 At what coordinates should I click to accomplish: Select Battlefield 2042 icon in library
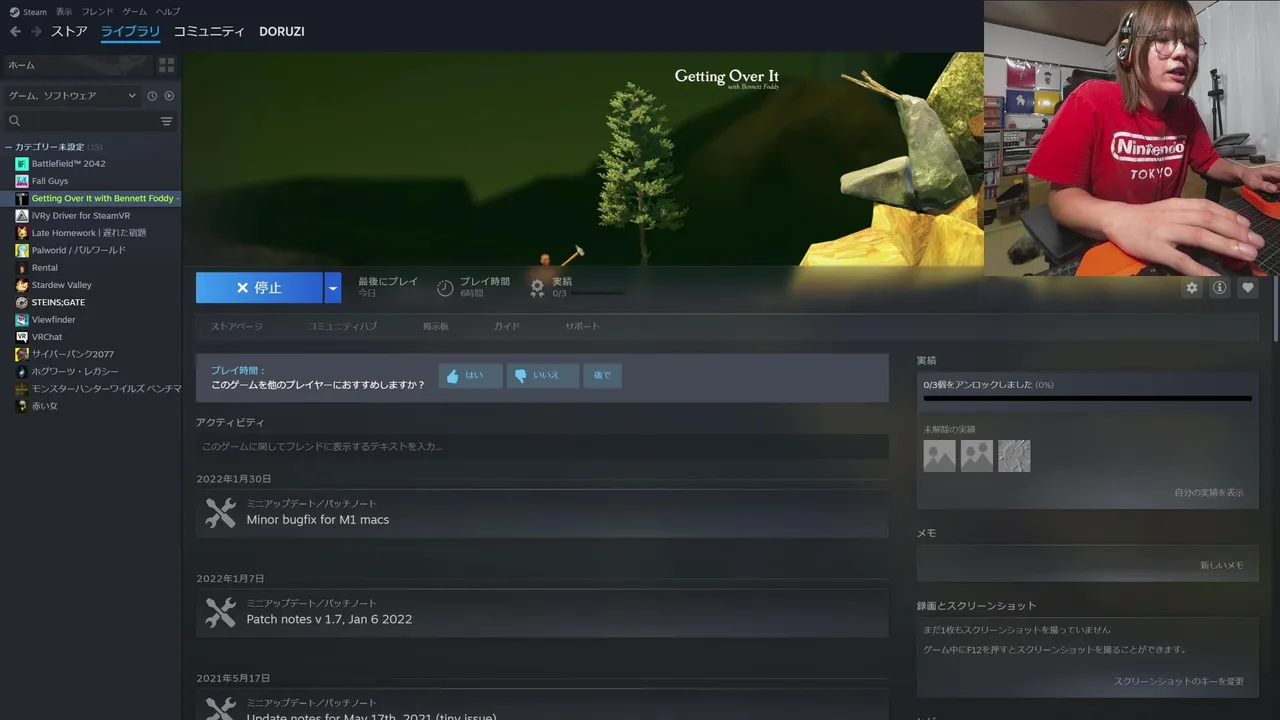[22, 163]
